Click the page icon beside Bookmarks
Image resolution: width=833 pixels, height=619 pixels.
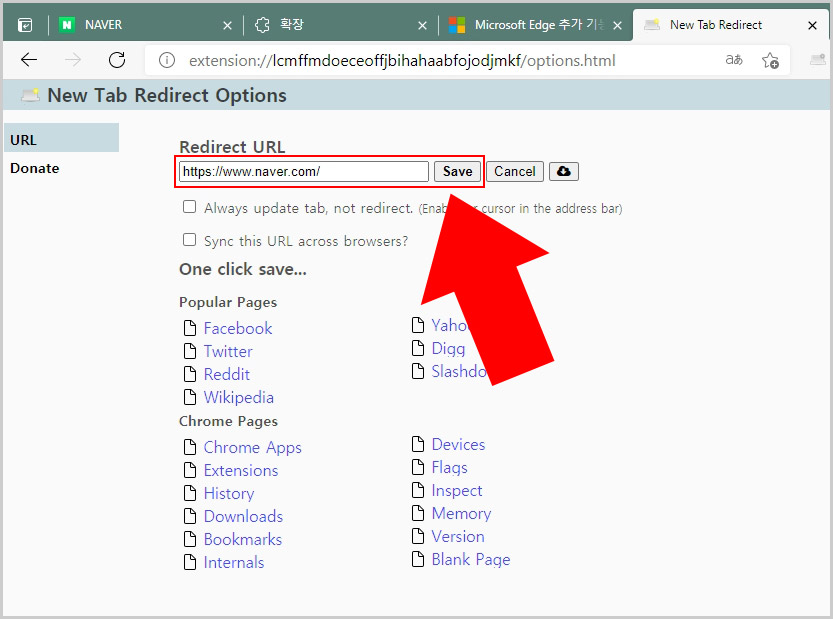point(190,539)
